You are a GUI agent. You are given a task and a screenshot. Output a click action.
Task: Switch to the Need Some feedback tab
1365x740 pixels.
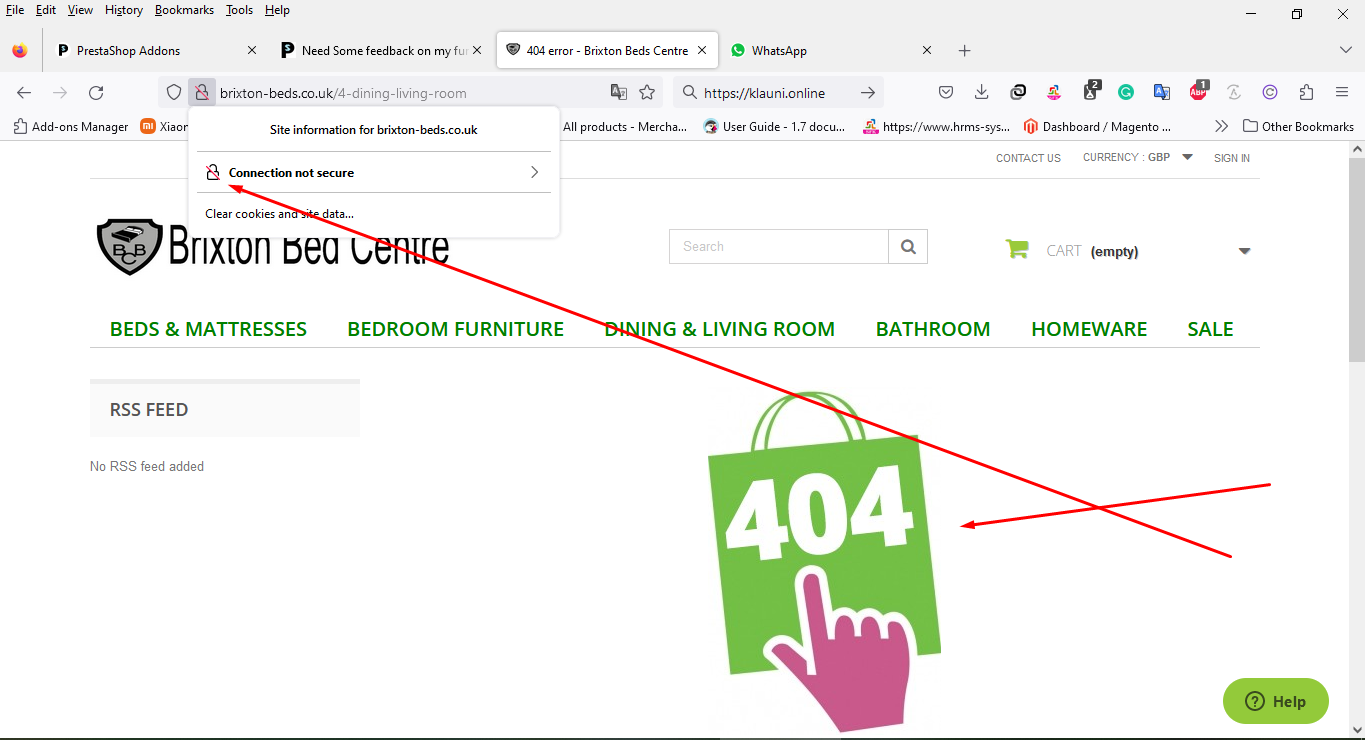[x=382, y=51]
